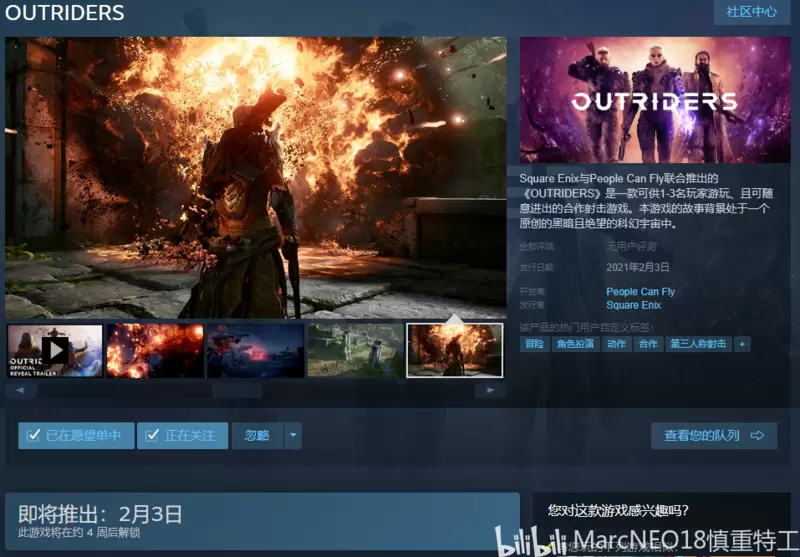Click the 您对这款游戏感兴趣吗? text
800x557 pixels.
(618, 510)
